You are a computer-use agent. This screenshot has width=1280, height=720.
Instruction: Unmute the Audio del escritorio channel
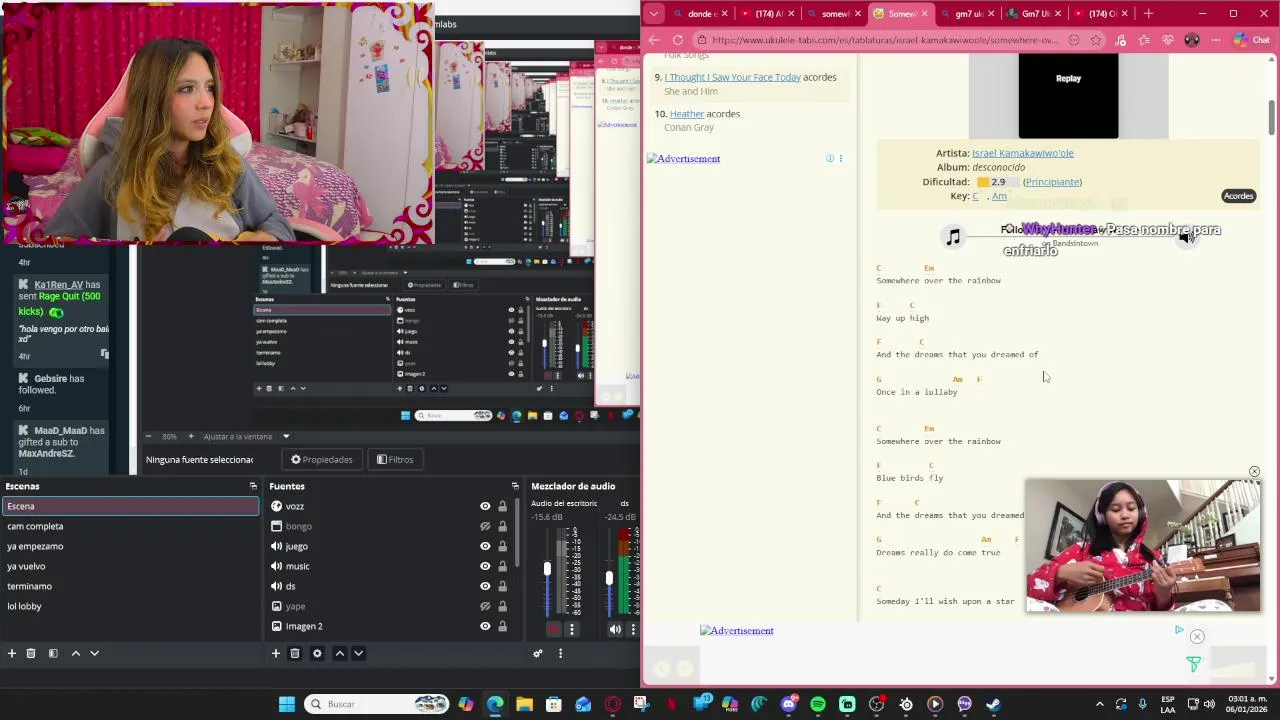point(554,629)
